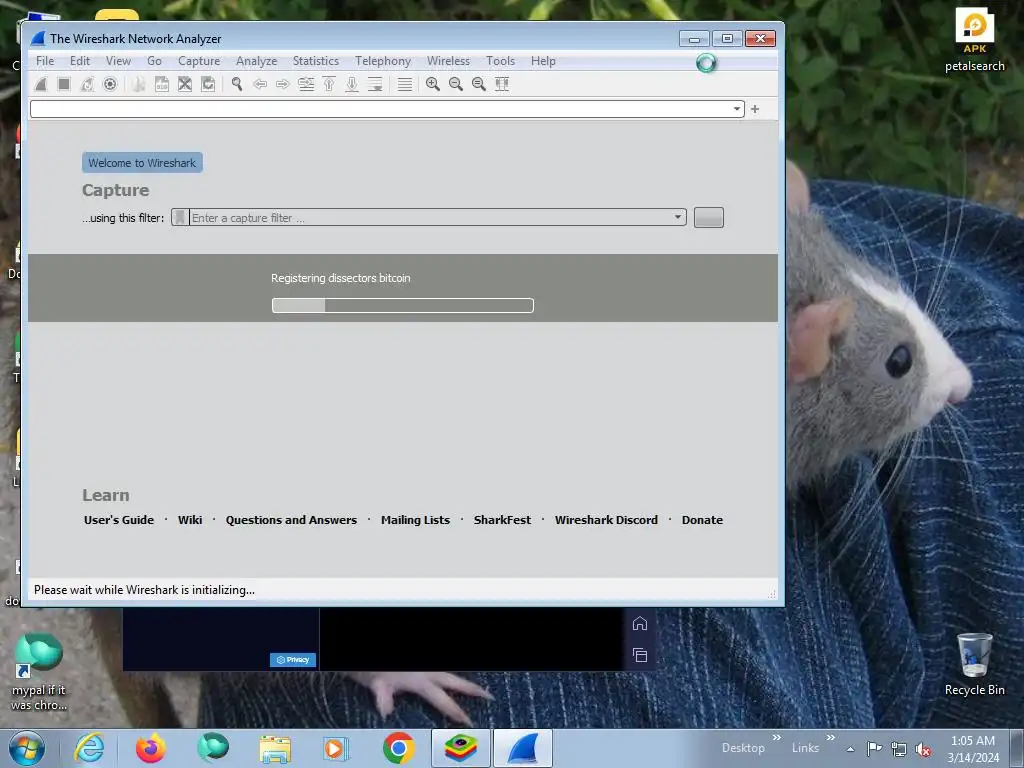Open the Capture menu
The image size is (1024, 768).
[x=199, y=61]
